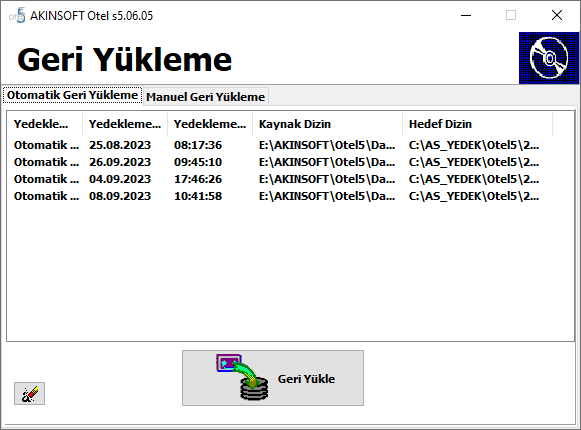Switch to Manuel Geri Yükleme tab
Screen dimensions: 581x430
pyautogui.click(x=206, y=97)
